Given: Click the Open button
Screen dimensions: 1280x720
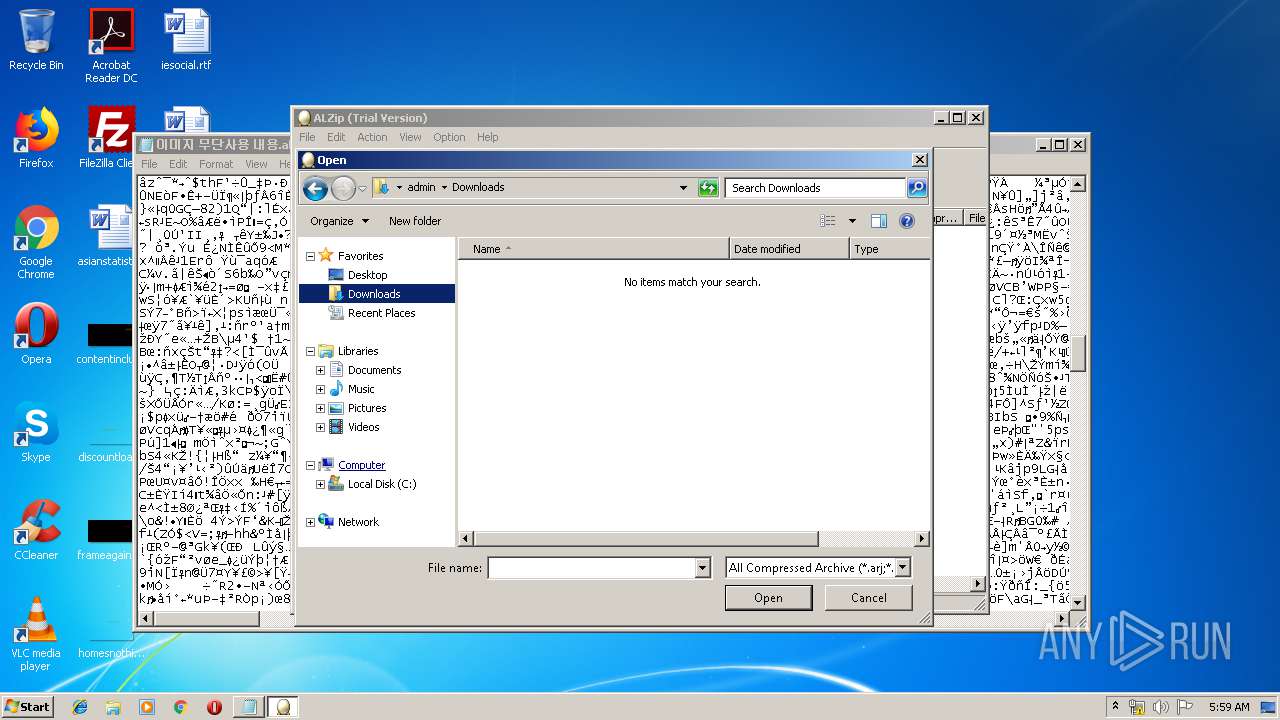Looking at the screenshot, I should (x=768, y=598).
